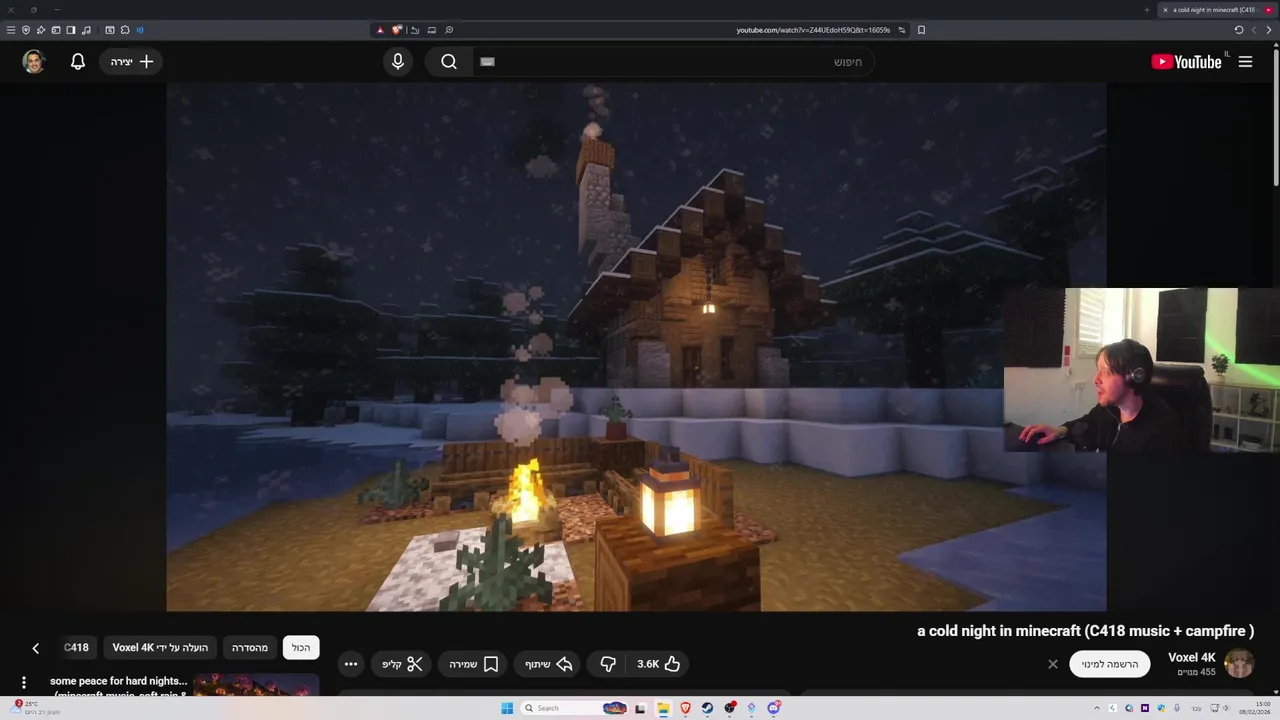1280x720 pixels.
Task: Open File Explorer from the taskbar
Action: click(663, 708)
